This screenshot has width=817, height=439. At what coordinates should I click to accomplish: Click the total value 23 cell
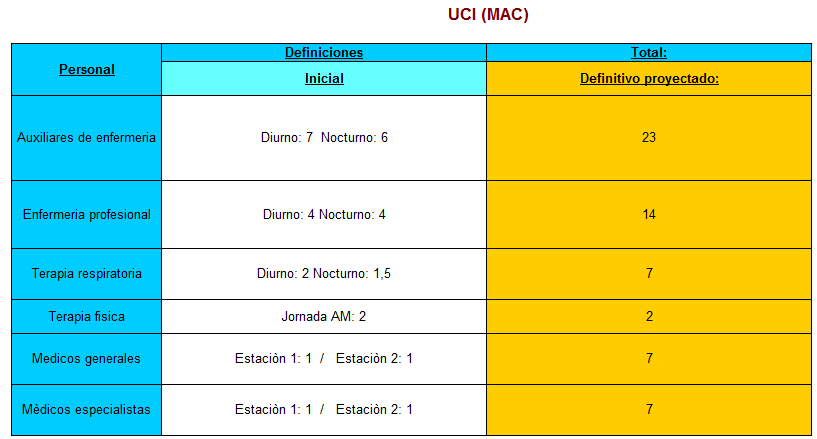648,137
